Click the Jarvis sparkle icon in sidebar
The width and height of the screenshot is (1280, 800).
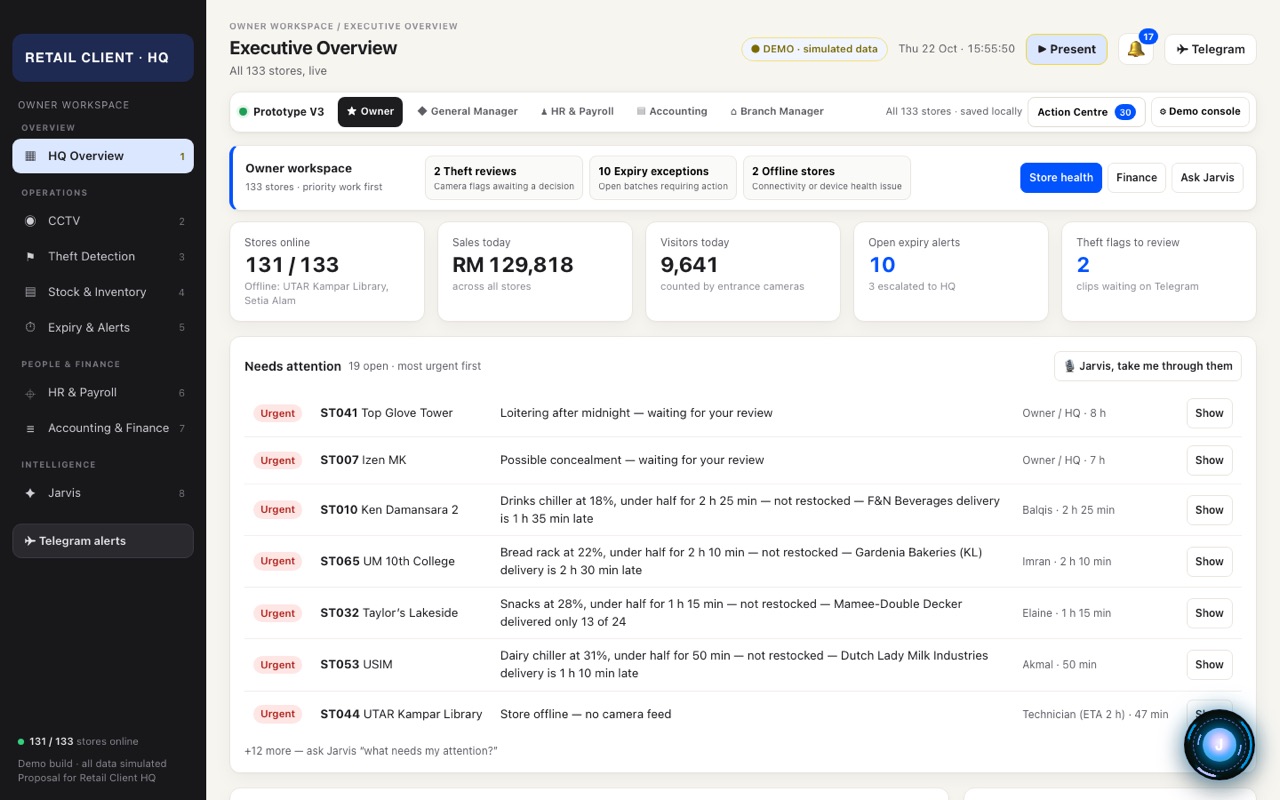pyautogui.click(x=30, y=493)
